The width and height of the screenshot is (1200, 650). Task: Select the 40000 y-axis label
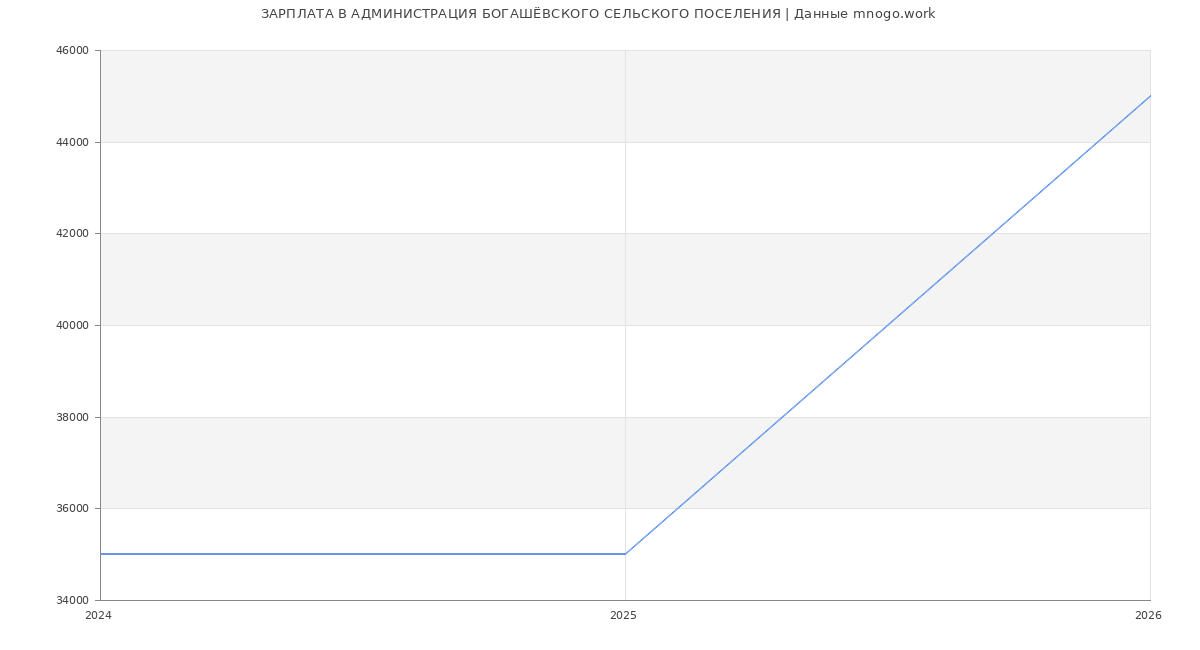72,325
